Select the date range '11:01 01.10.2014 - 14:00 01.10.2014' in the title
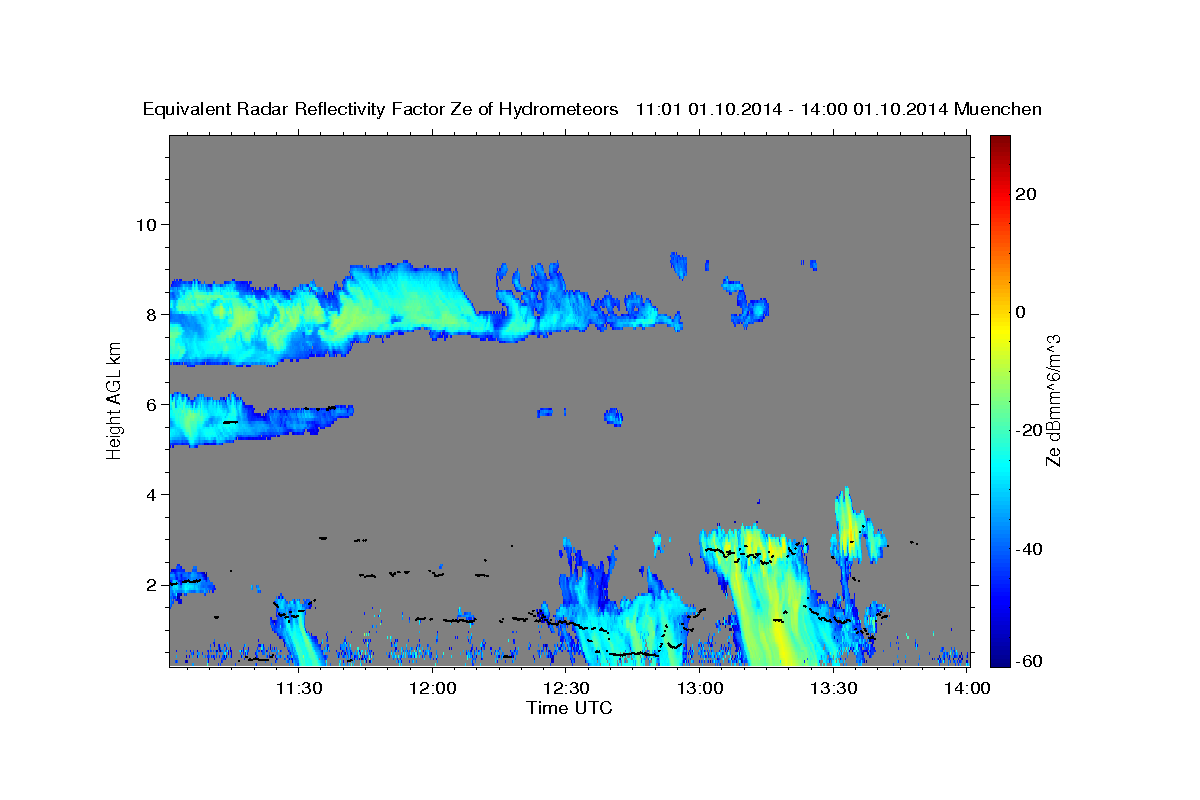 click(x=792, y=110)
